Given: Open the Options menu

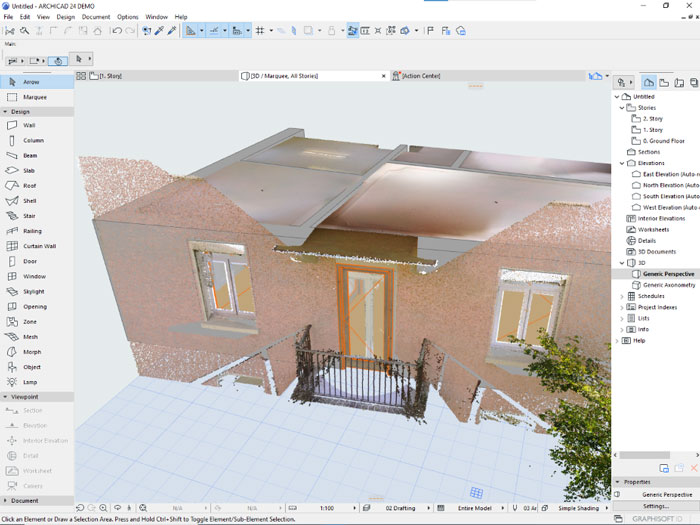Looking at the screenshot, I should [128, 17].
